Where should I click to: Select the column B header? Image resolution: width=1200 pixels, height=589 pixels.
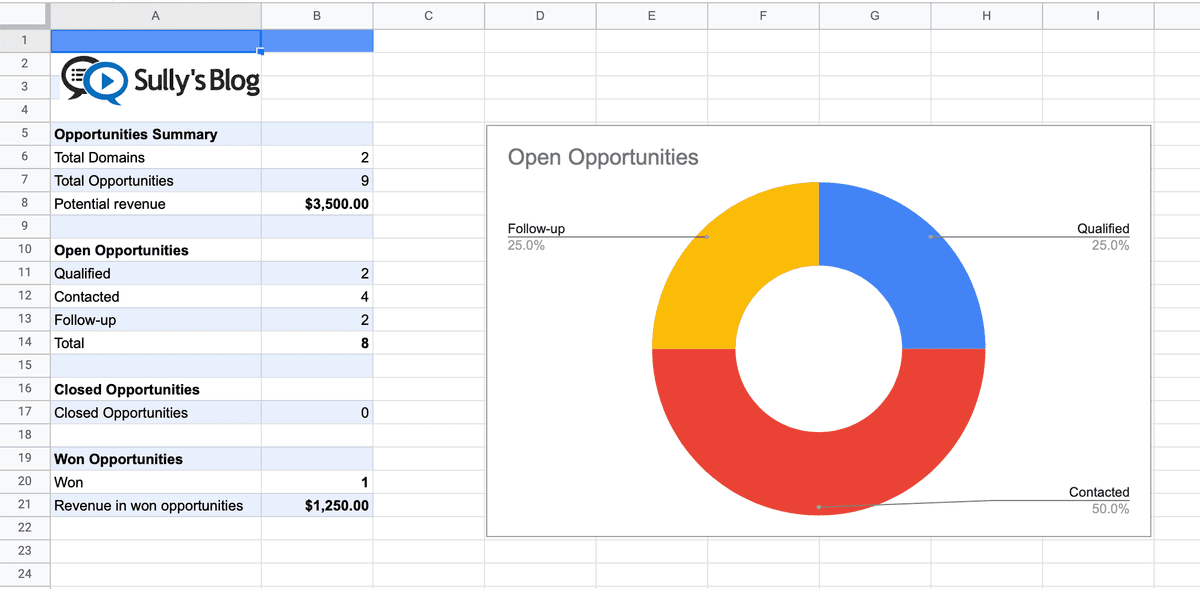(x=316, y=15)
